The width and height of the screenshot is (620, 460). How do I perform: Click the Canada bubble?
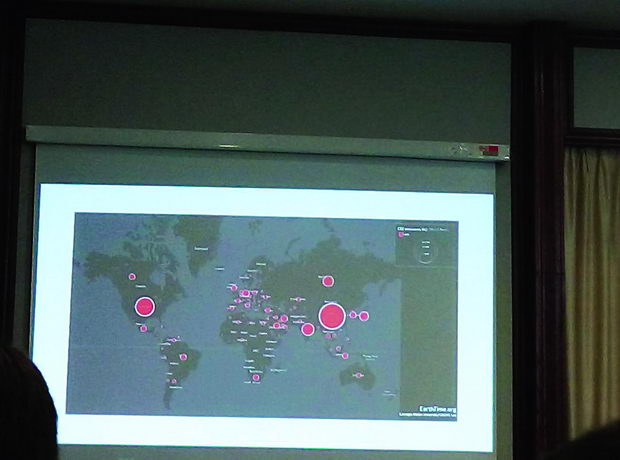click(x=132, y=277)
